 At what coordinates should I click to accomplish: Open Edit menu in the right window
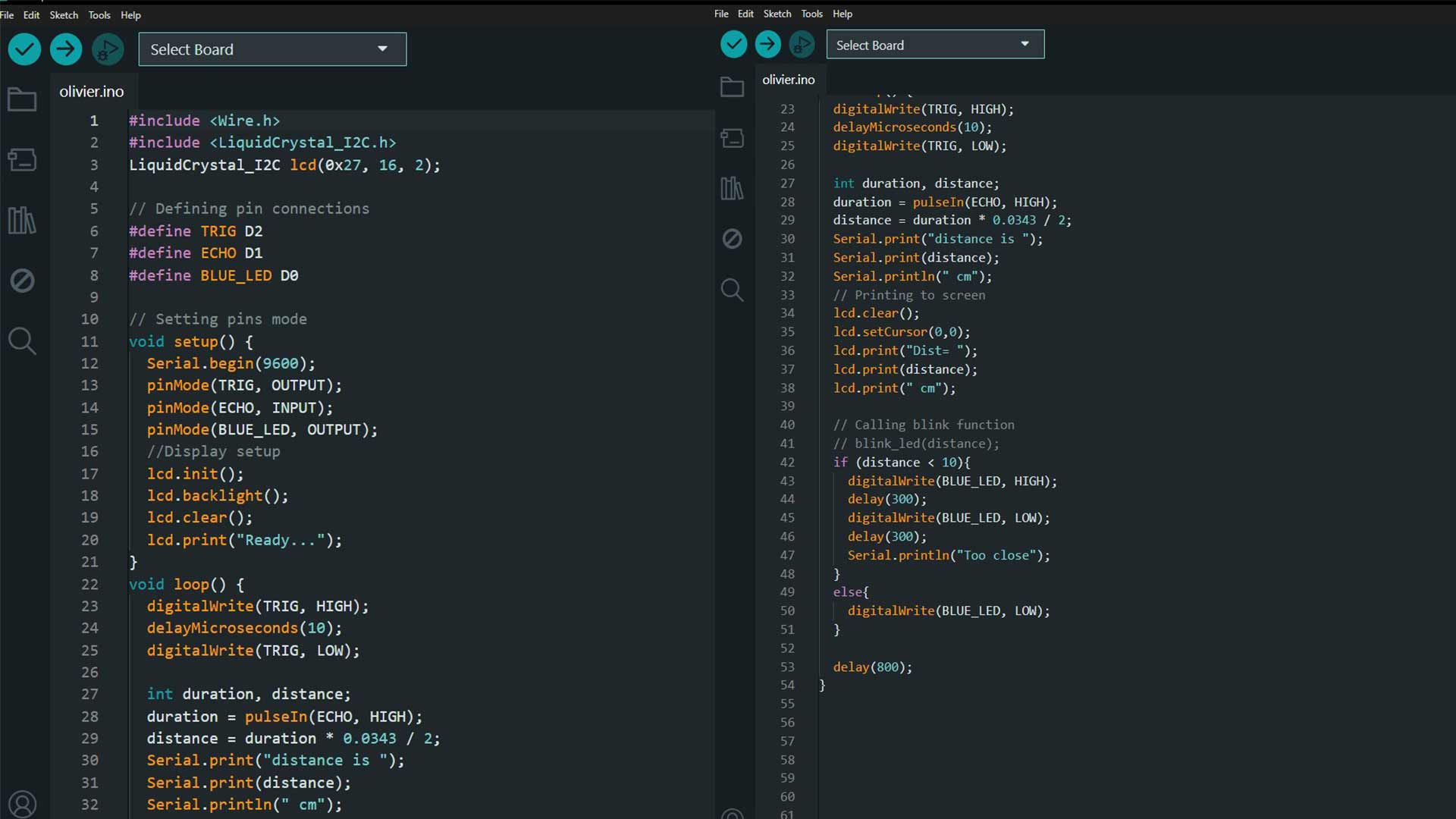(x=745, y=14)
